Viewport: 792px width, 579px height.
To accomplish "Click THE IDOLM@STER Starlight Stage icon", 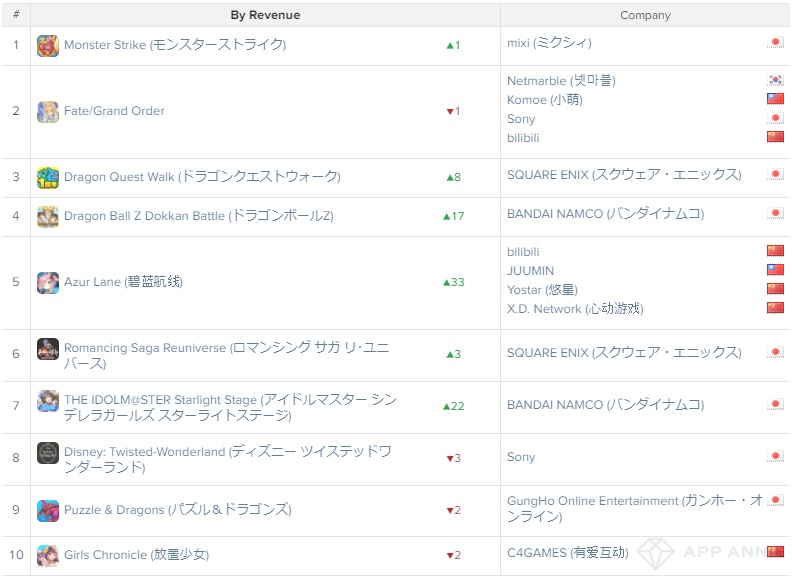I will click(x=47, y=401).
